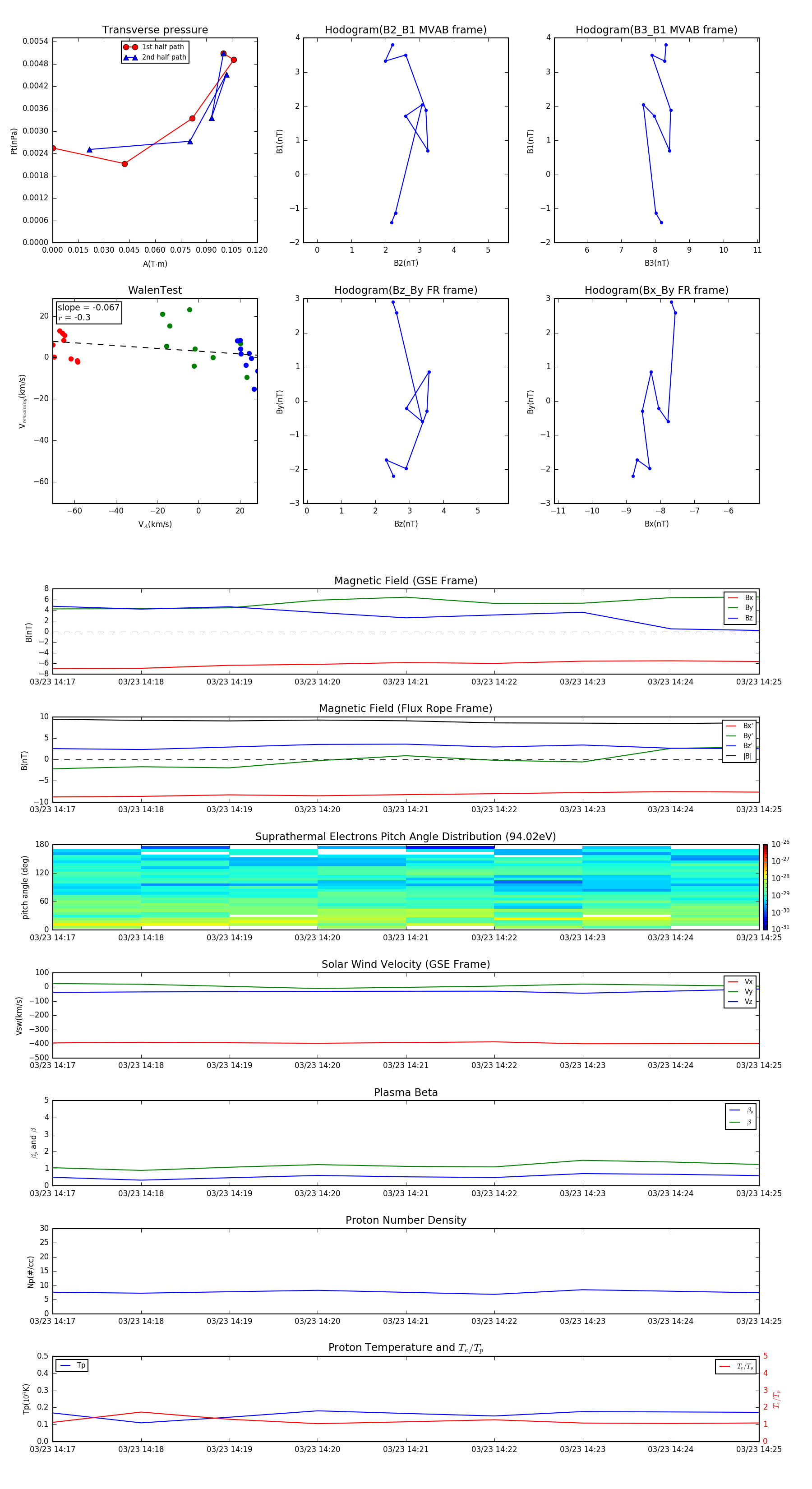Click the "Transverse pressure" plot title
Image resolution: width=812 pixels, height=1489 pixels.
(155, 29)
